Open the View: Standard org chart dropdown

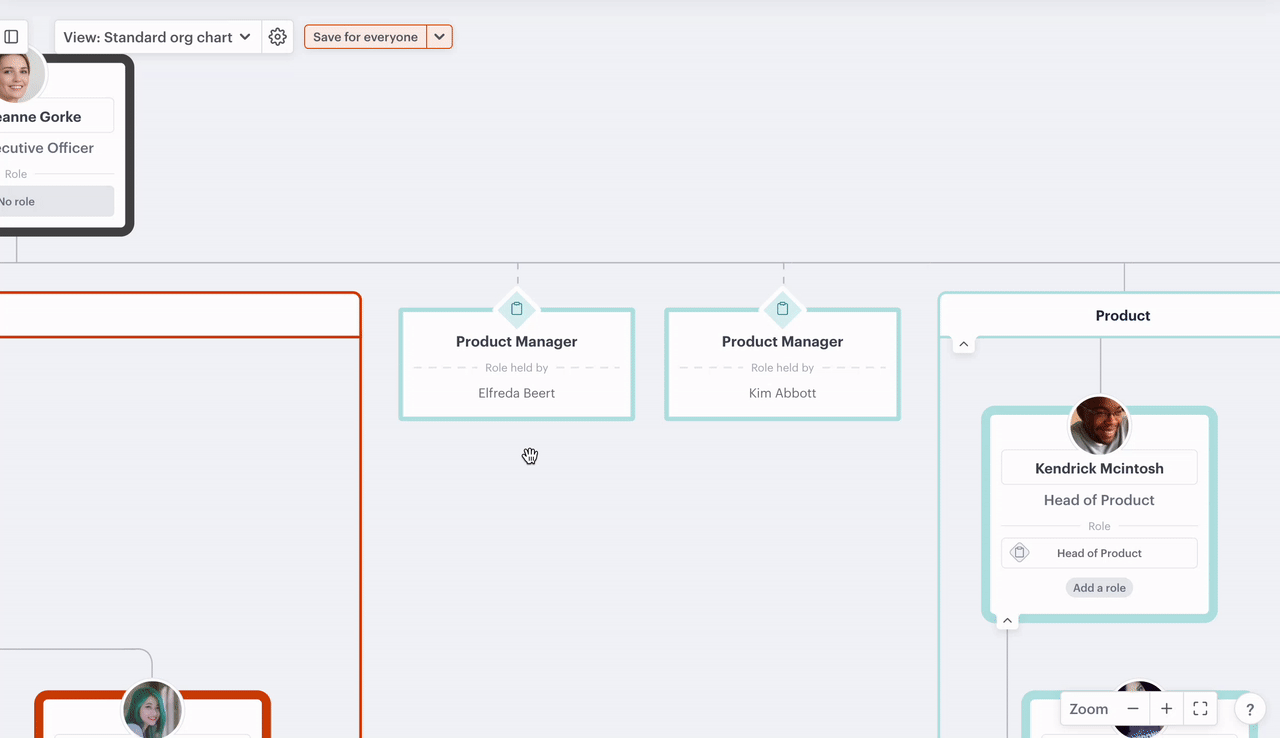click(158, 37)
